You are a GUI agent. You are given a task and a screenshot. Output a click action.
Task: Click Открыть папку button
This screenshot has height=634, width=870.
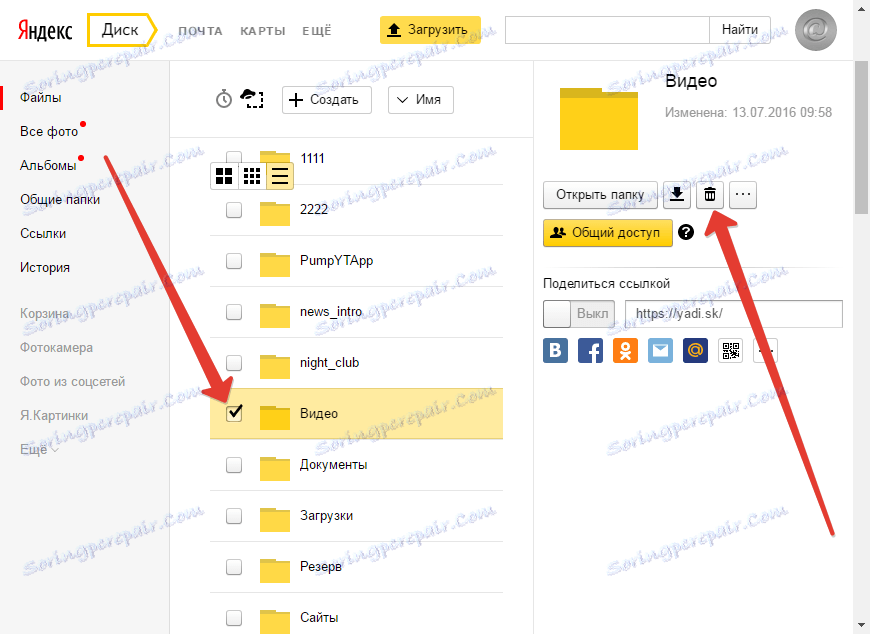(600, 195)
